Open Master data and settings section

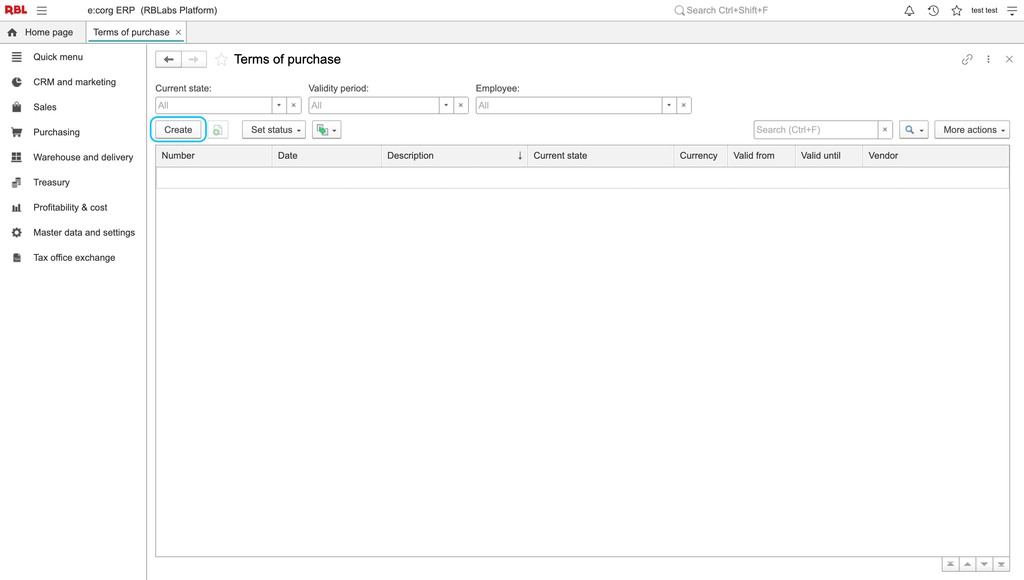[84, 233]
